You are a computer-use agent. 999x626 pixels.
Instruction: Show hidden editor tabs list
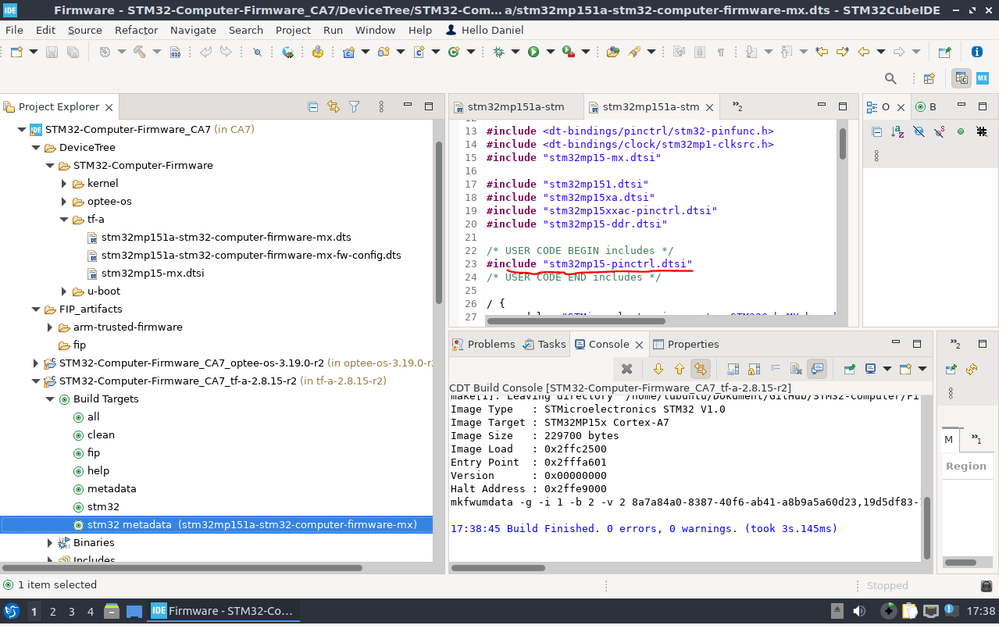click(x=737, y=107)
